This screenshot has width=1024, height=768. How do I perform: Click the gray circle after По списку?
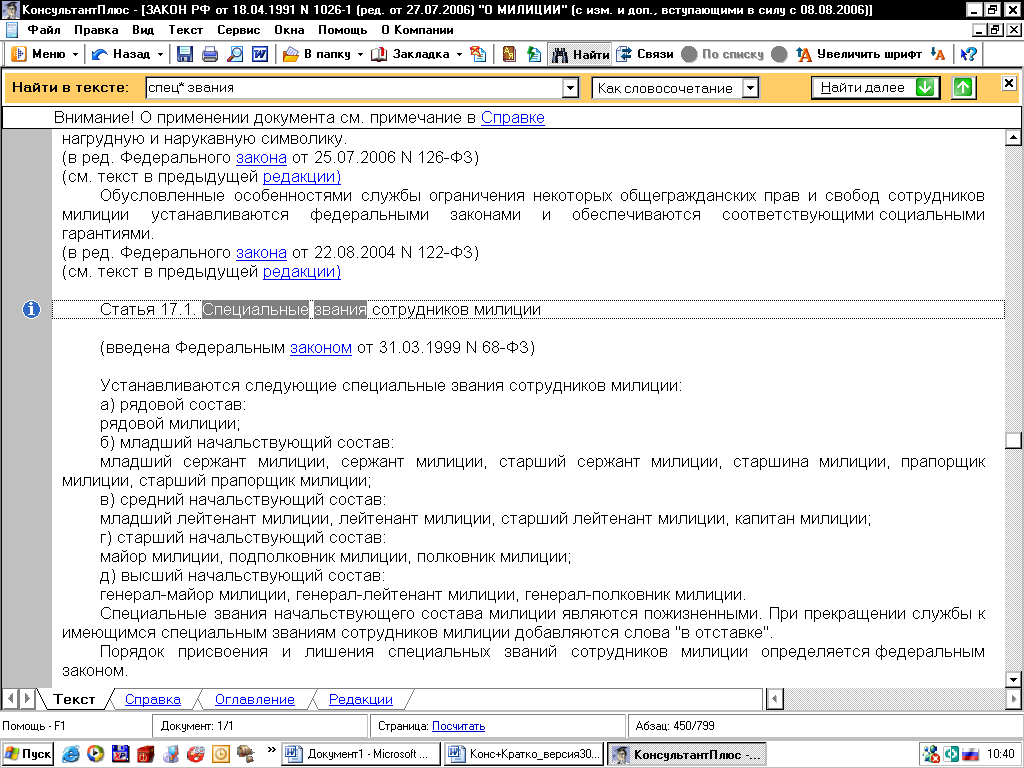click(x=779, y=54)
